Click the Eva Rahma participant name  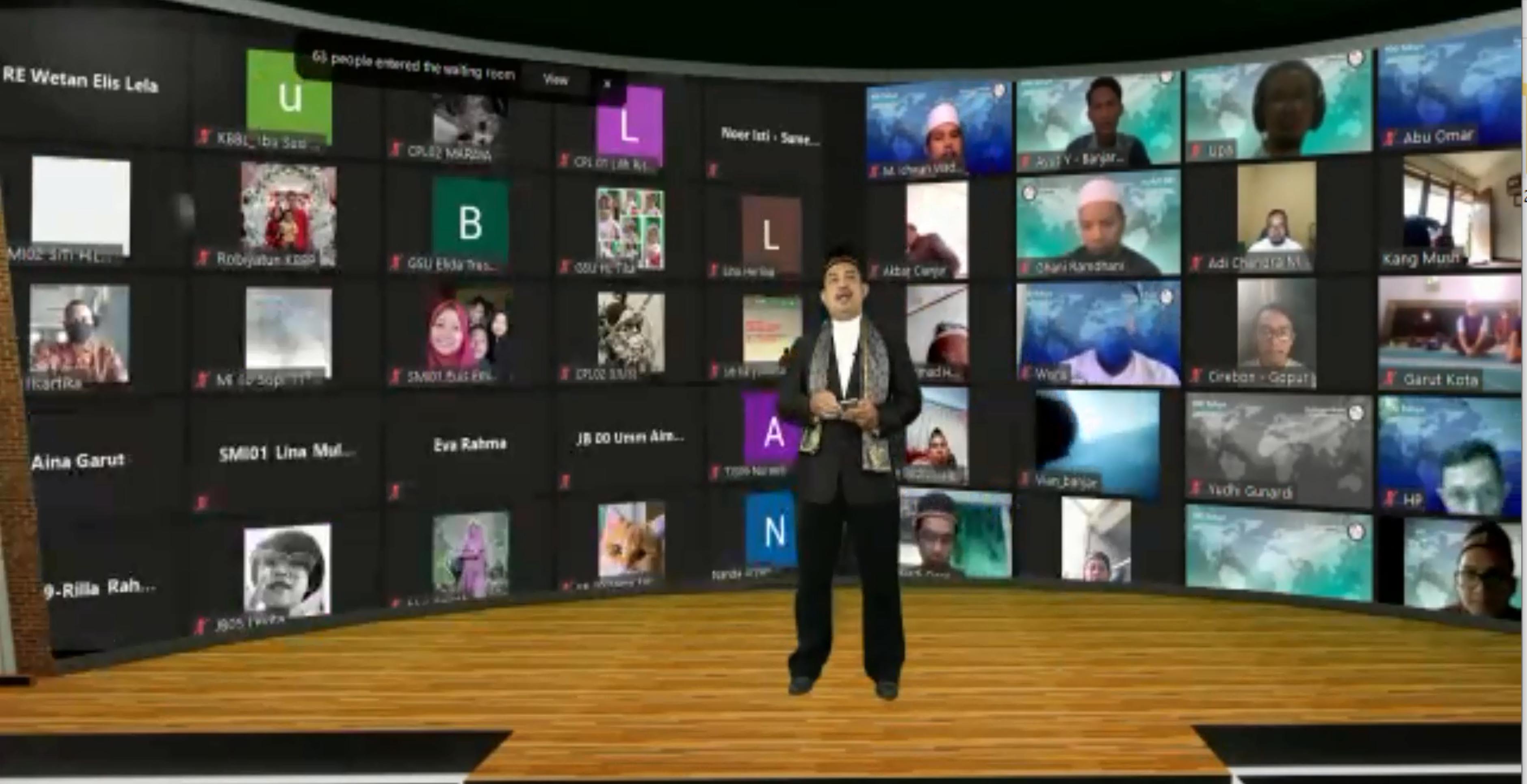pos(470,444)
